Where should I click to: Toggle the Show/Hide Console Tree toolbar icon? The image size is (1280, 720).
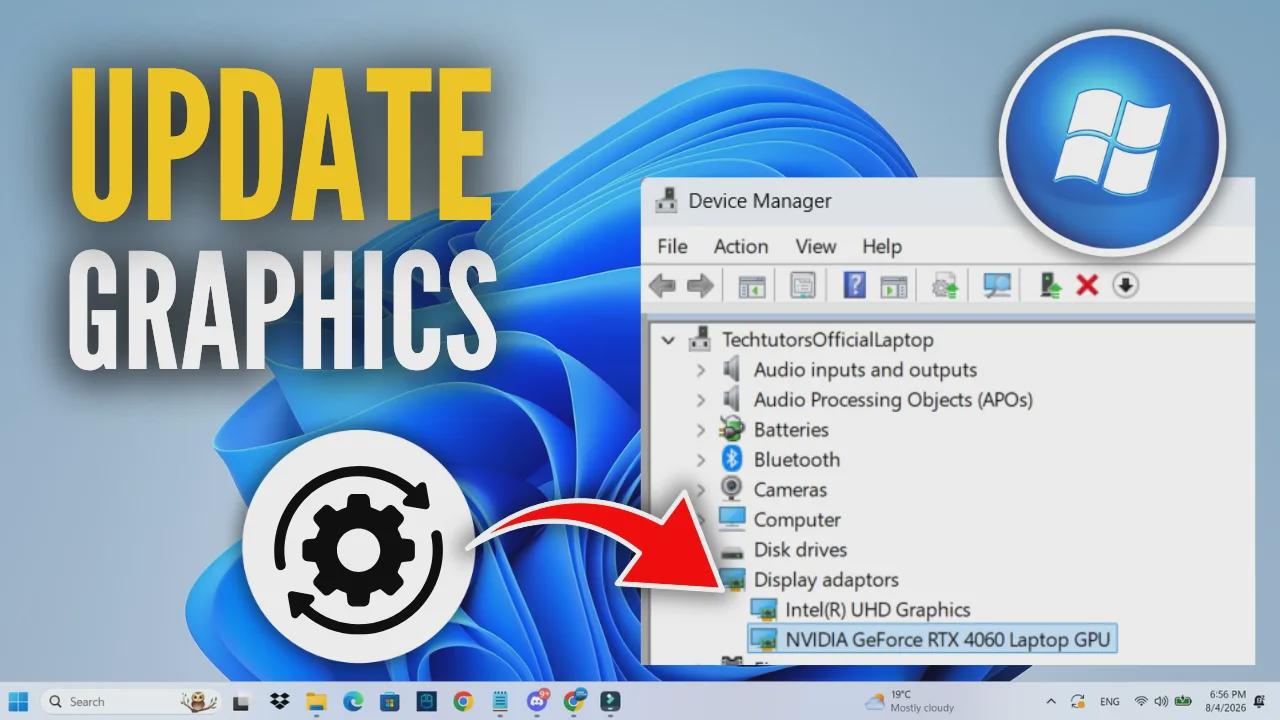click(752, 286)
